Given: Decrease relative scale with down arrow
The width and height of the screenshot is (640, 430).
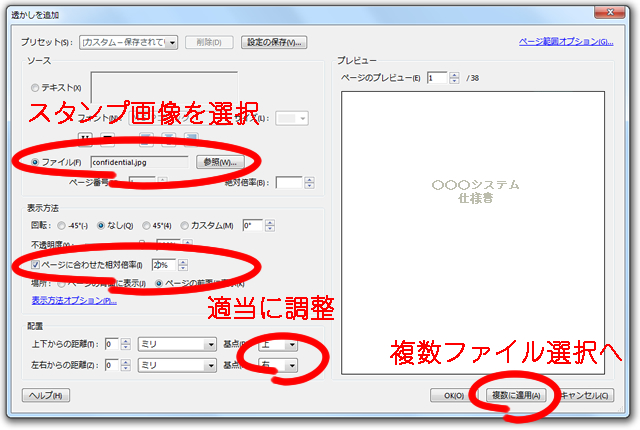Looking at the screenshot, I should point(183,268).
